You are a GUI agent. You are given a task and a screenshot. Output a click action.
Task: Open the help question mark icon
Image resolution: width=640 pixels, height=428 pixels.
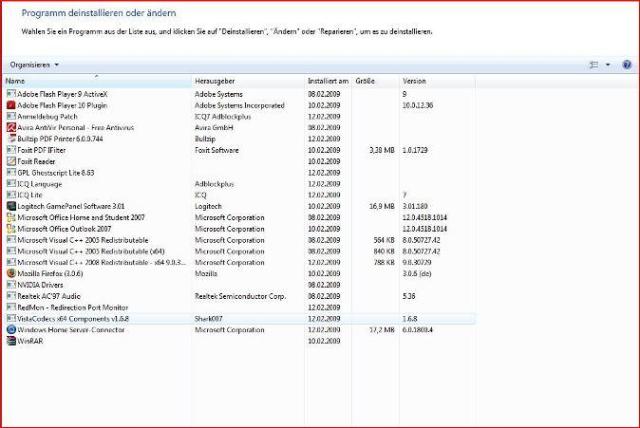(x=627, y=64)
